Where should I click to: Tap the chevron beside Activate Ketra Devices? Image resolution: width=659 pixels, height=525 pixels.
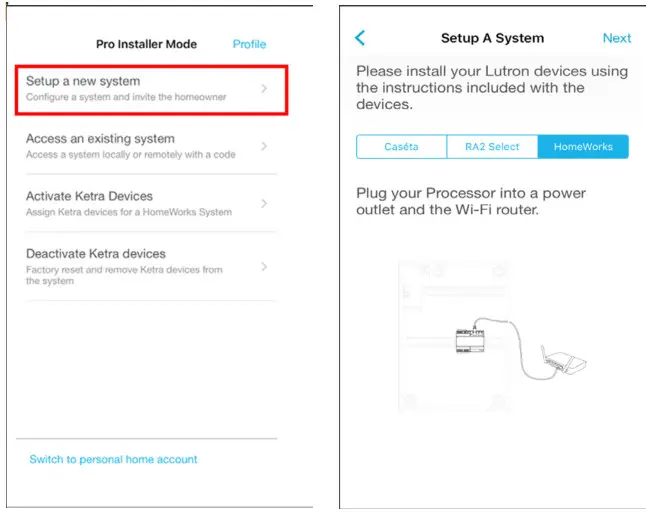[264, 204]
